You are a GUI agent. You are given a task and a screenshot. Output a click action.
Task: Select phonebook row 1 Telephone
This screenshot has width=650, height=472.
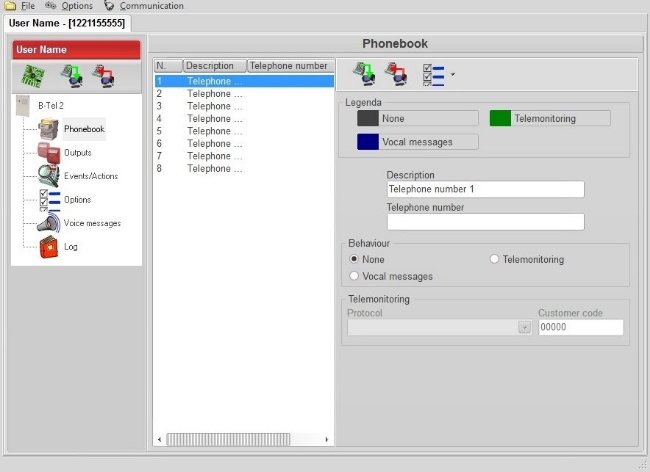(244, 81)
